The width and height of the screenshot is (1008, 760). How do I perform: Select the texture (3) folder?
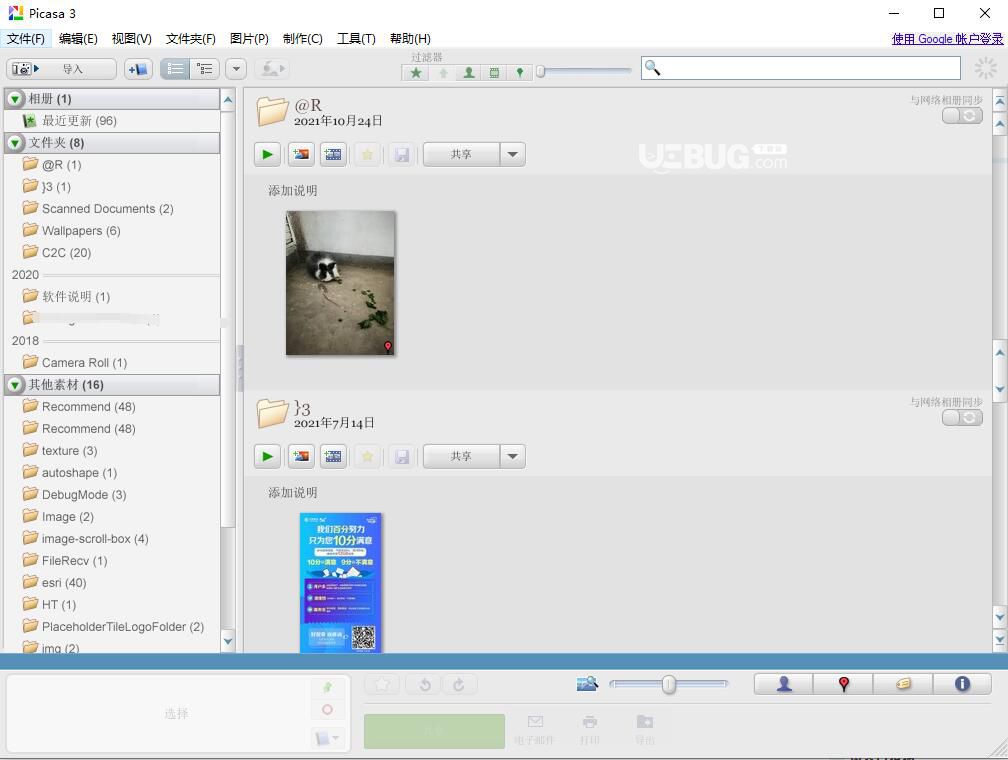click(x=69, y=451)
